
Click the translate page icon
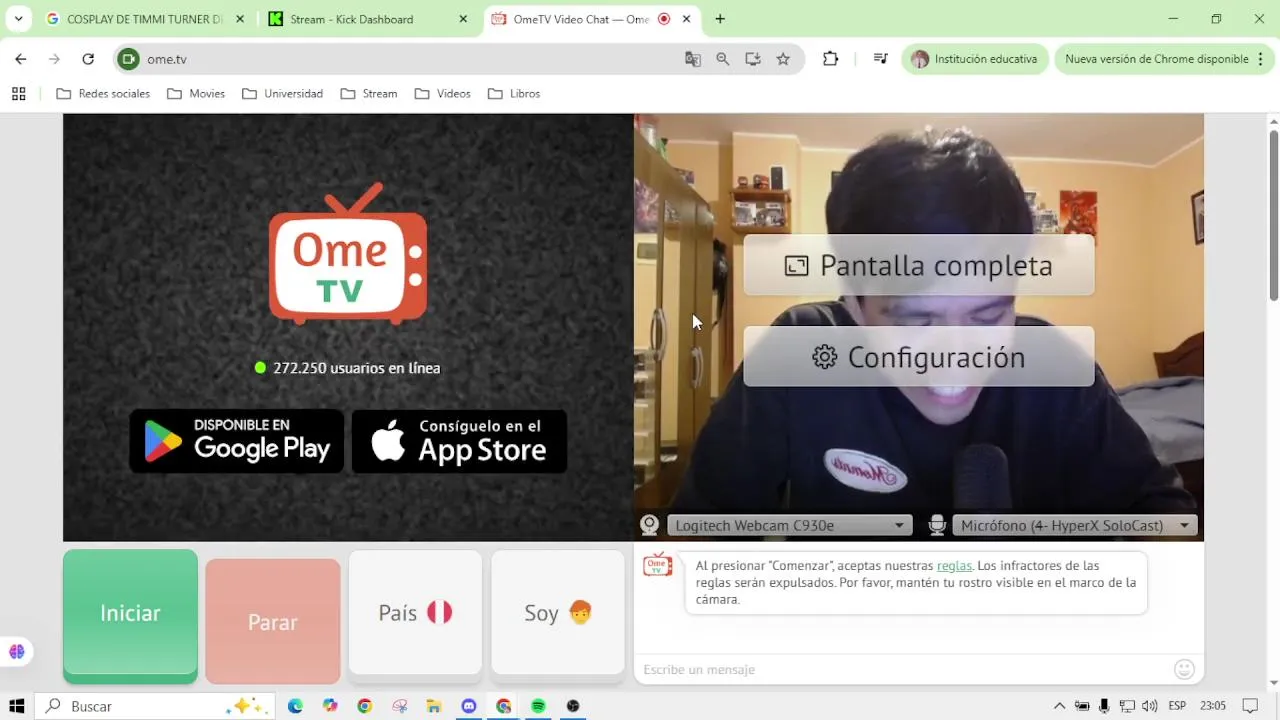[693, 59]
